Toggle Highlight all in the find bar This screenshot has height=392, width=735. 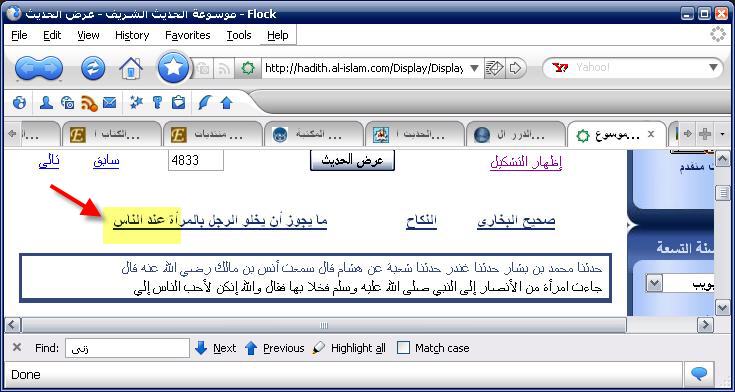coord(349,348)
